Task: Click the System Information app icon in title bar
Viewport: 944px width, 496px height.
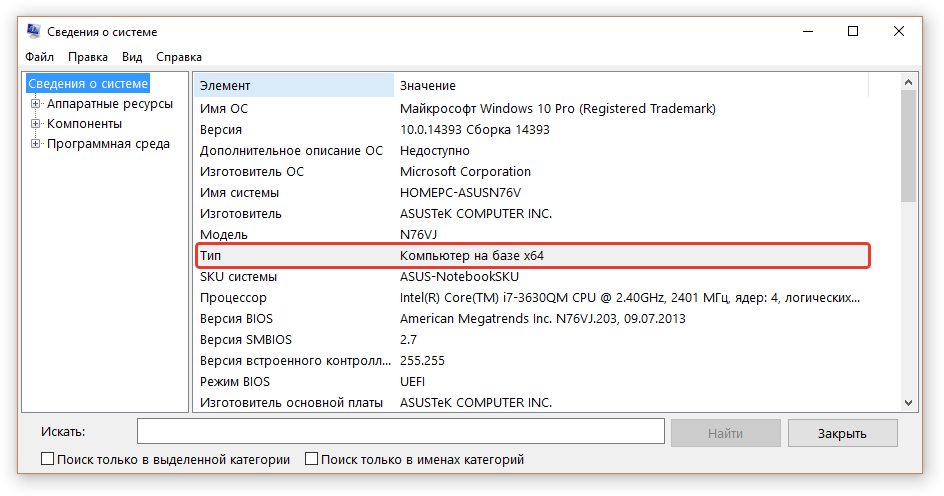Action: tap(33, 32)
